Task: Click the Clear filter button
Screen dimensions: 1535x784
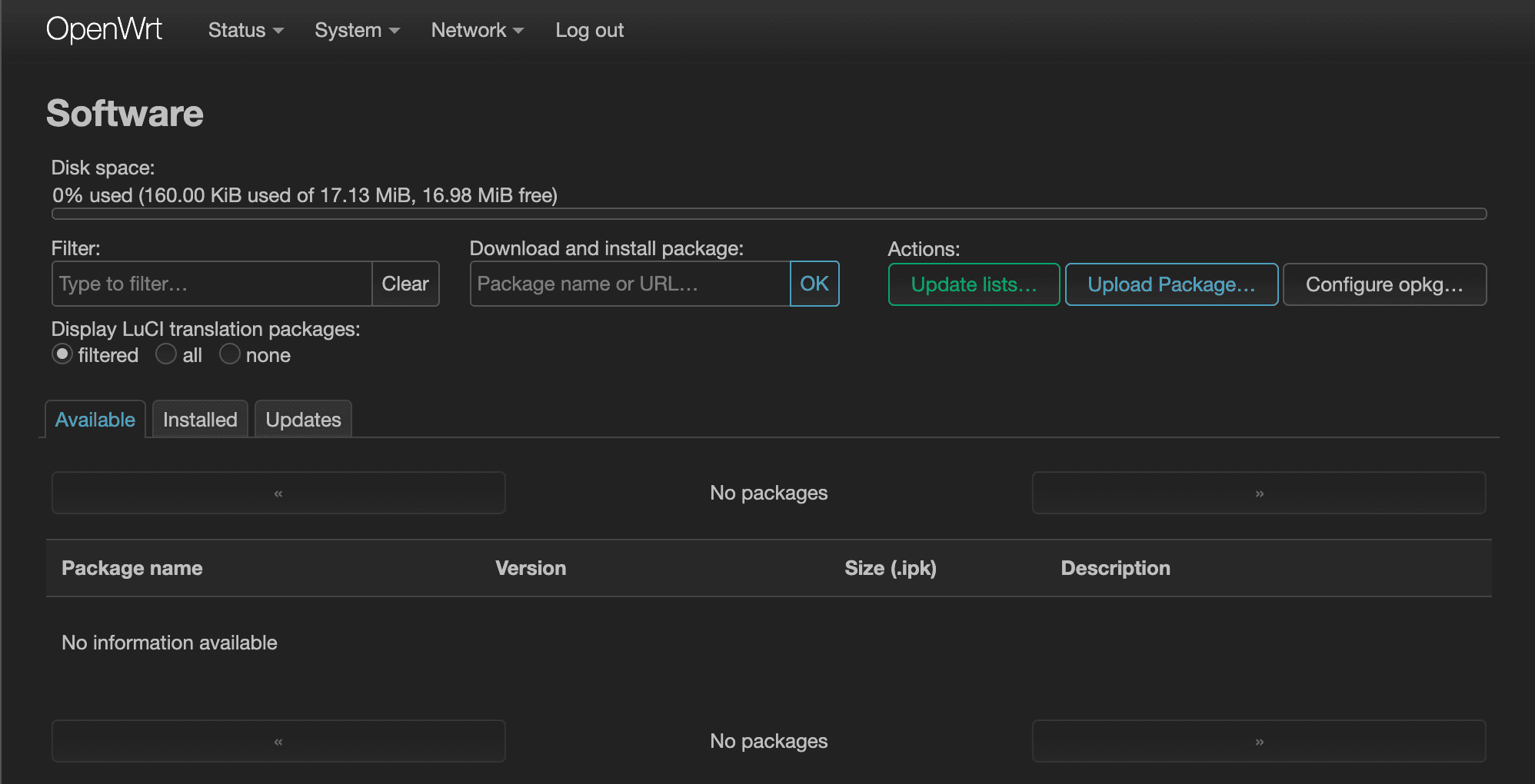Action: [x=405, y=284]
